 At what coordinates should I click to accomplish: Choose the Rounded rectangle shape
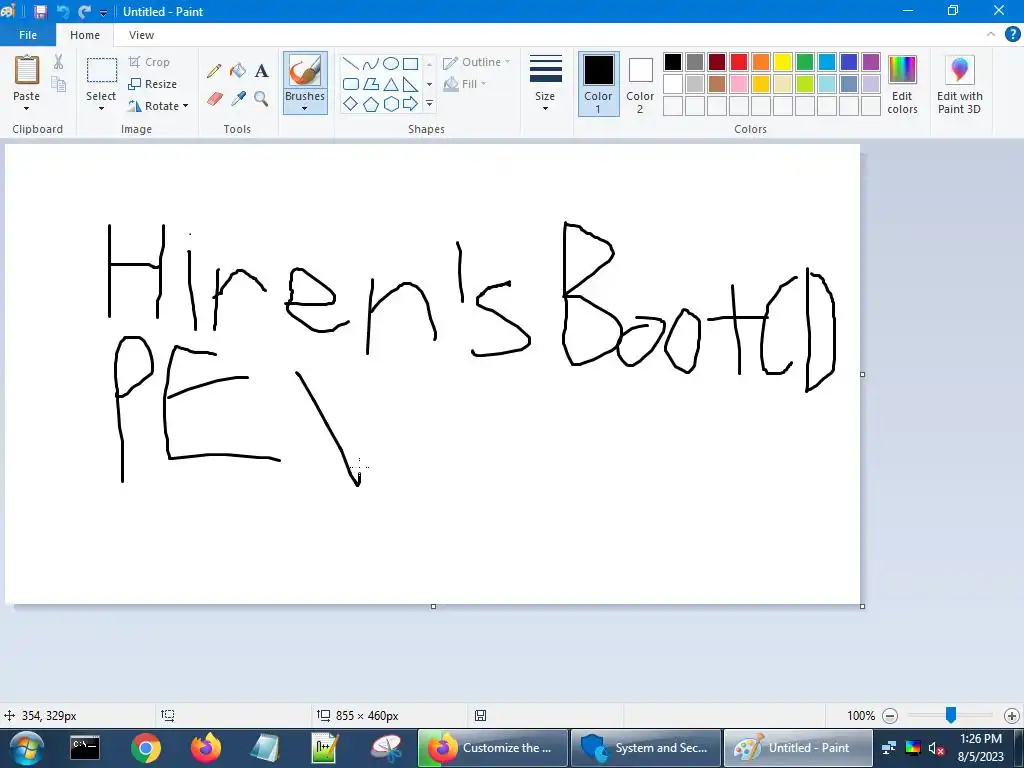click(351, 84)
